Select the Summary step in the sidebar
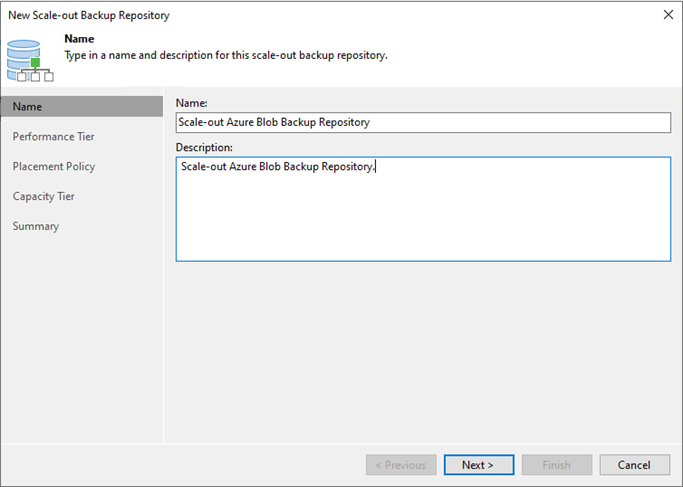The width and height of the screenshot is (683, 487). pyautogui.click(x=36, y=227)
